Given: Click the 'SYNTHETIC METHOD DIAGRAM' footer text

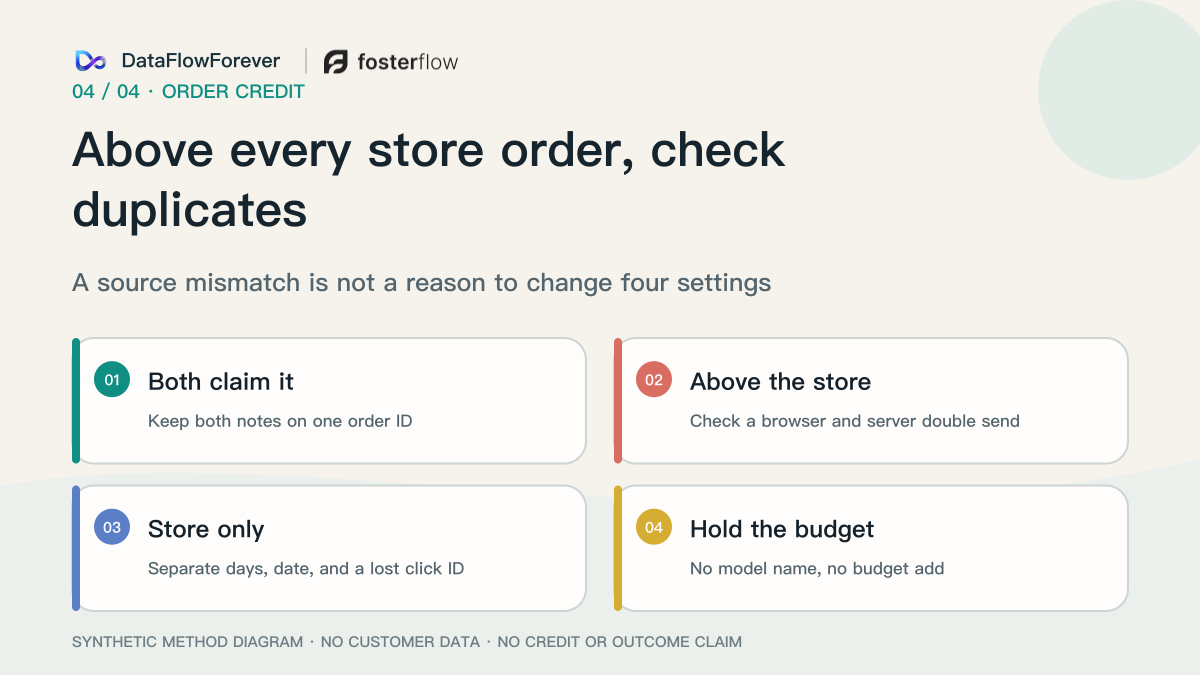Looking at the screenshot, I should 187,642.
